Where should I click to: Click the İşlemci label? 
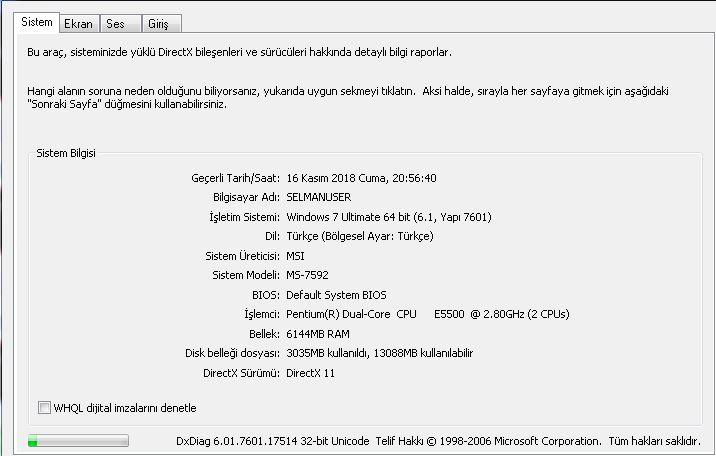tap(262, 314)
